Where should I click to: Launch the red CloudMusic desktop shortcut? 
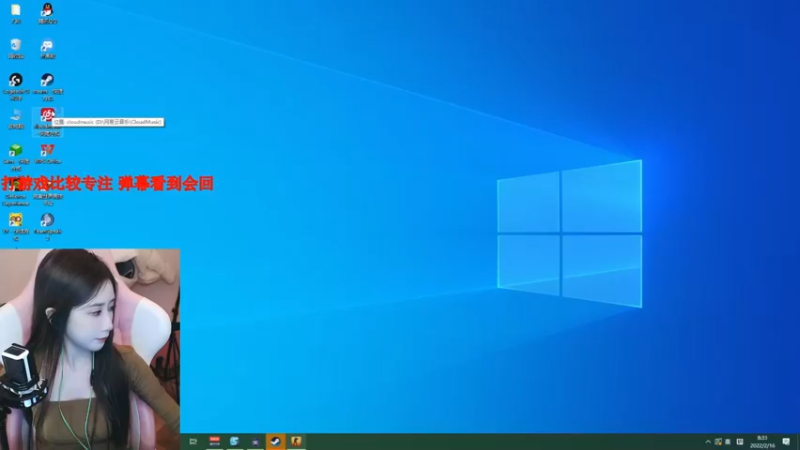(47, 115)
